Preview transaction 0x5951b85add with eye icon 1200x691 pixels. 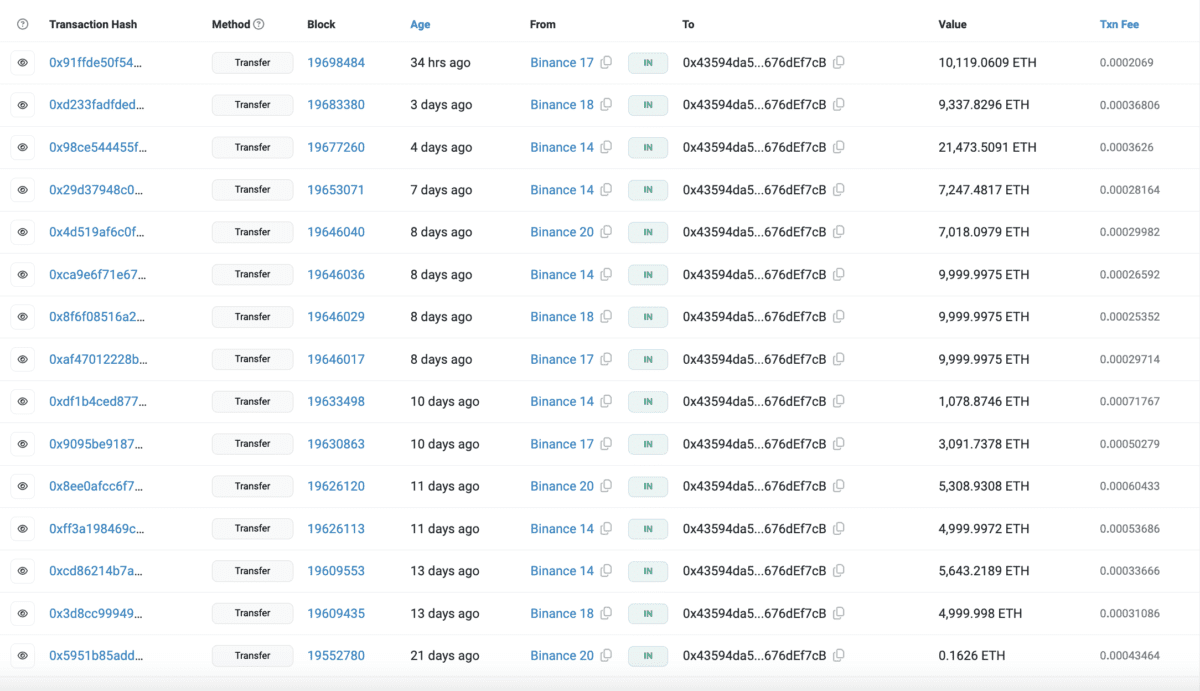click(22, 656)
